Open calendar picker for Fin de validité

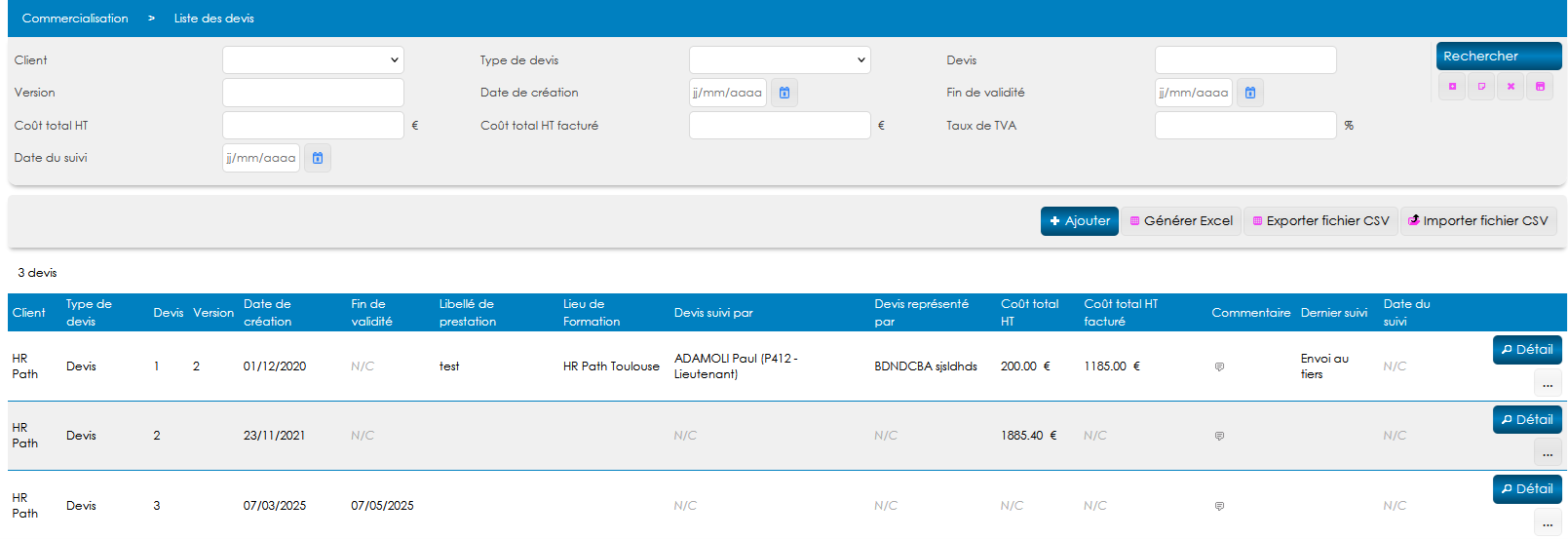point(1250,93)
